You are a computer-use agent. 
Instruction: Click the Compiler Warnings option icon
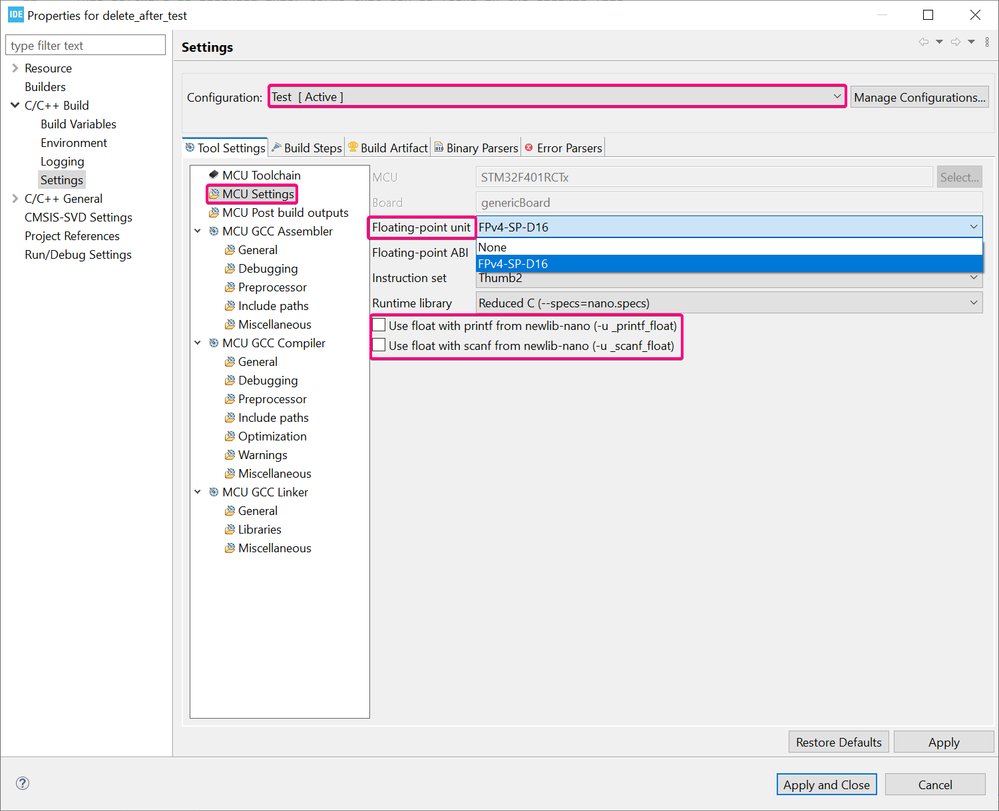[230, 454]
